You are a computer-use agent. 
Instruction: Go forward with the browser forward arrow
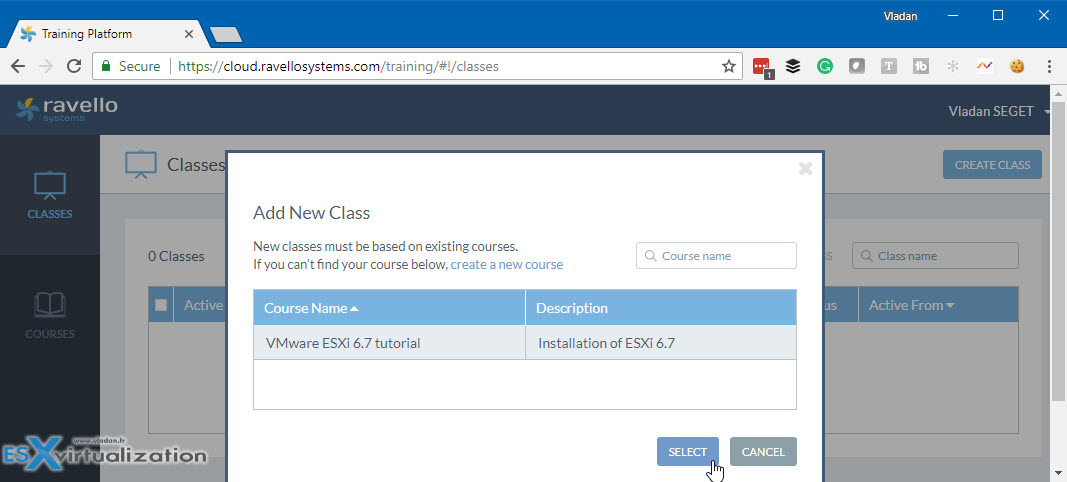point(46,66)
